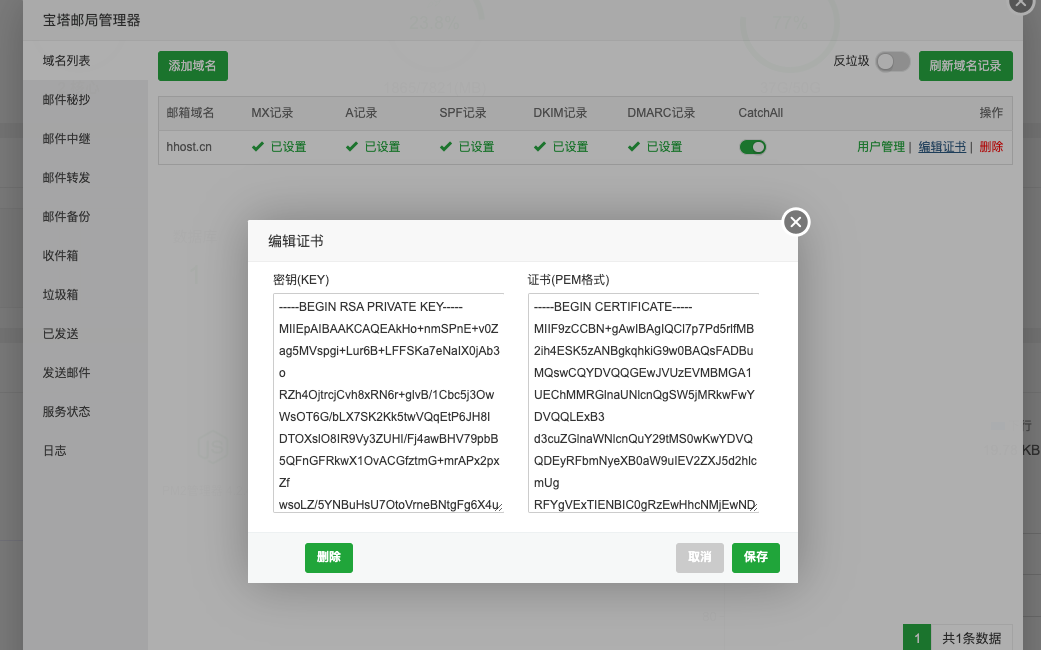Click the 邮箱域名 column header

[190, 113]
